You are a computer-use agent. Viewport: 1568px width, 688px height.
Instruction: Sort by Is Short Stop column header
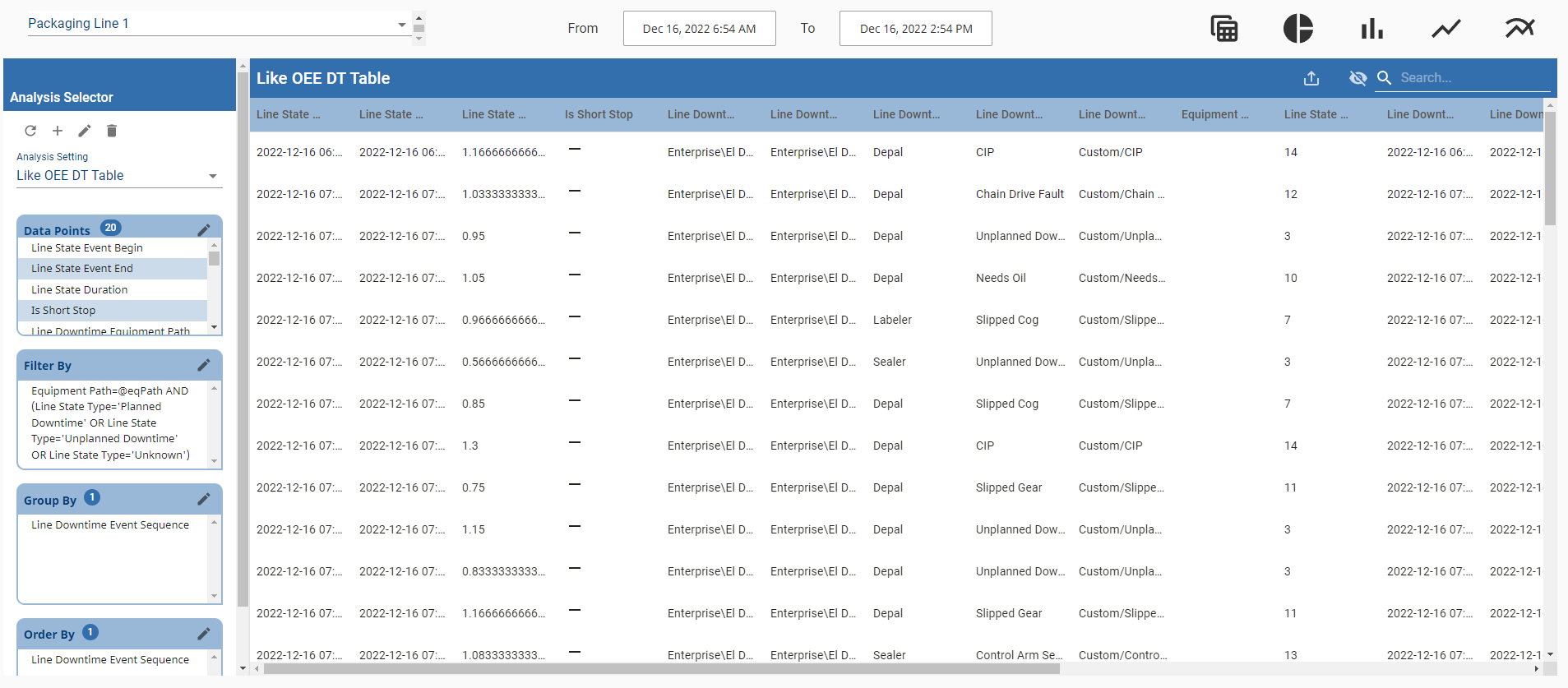[x=599, y=114]
